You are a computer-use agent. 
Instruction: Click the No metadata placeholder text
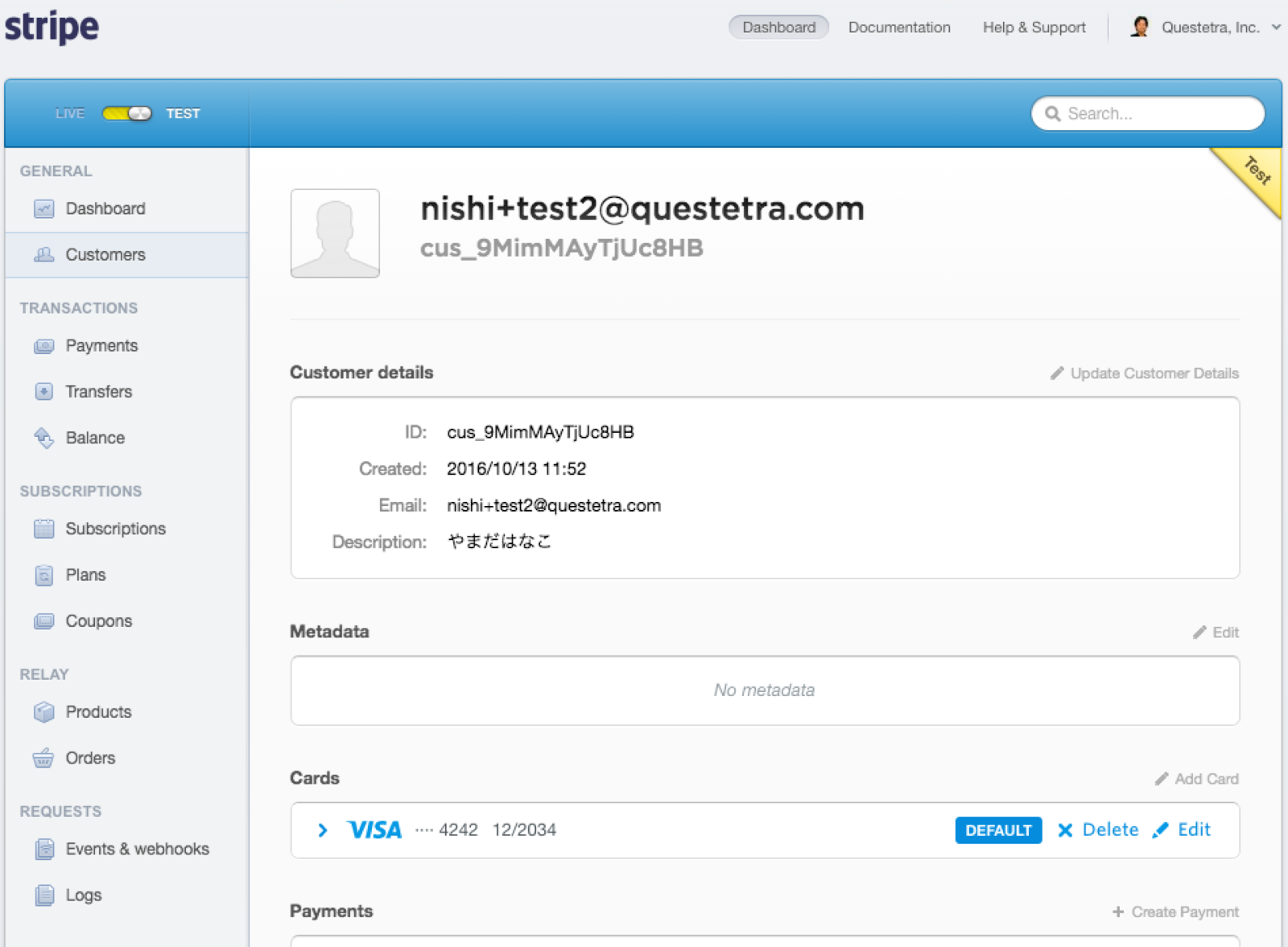point(764,690)
